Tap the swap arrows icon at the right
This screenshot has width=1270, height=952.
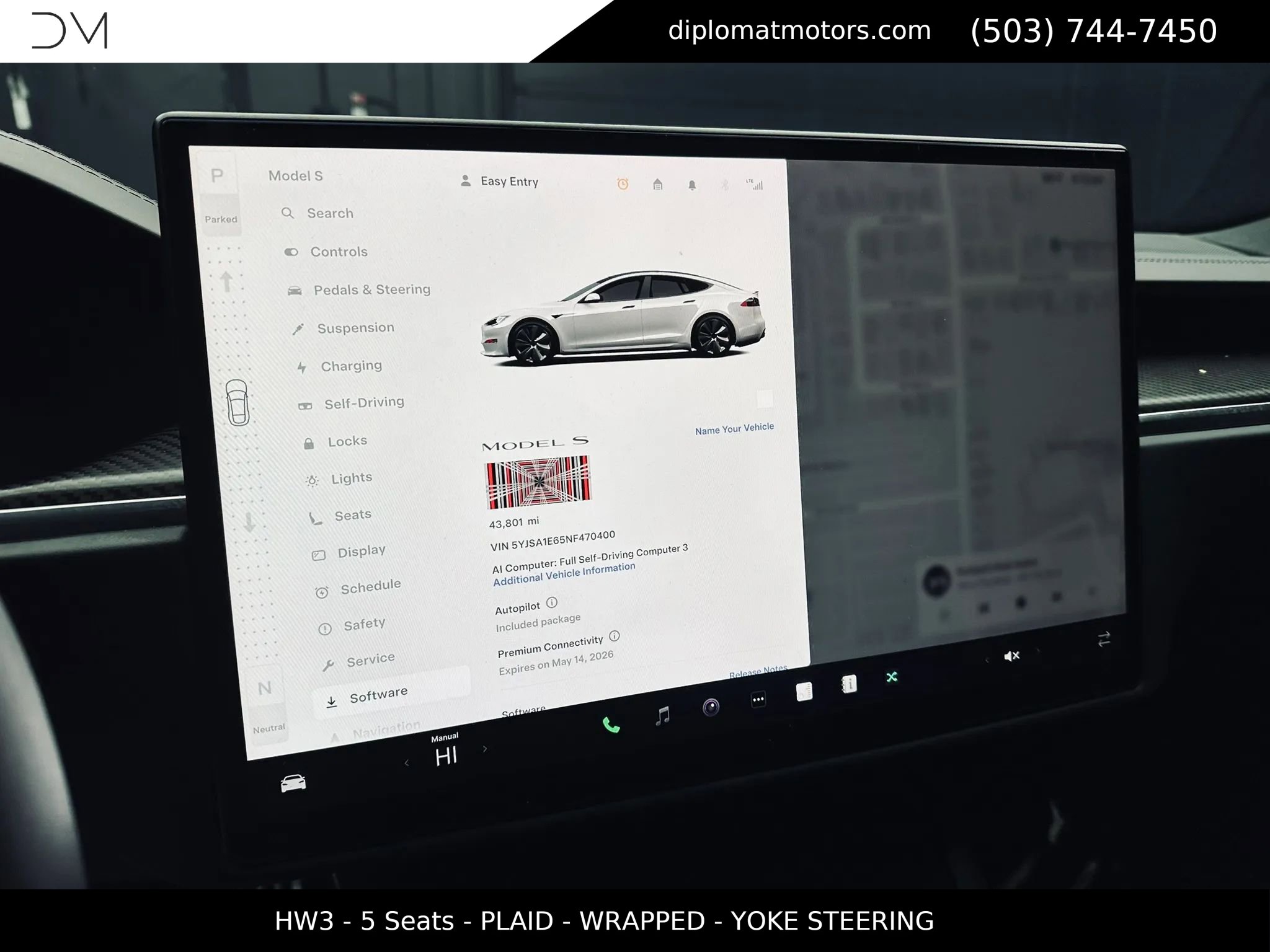(1104, 640)
